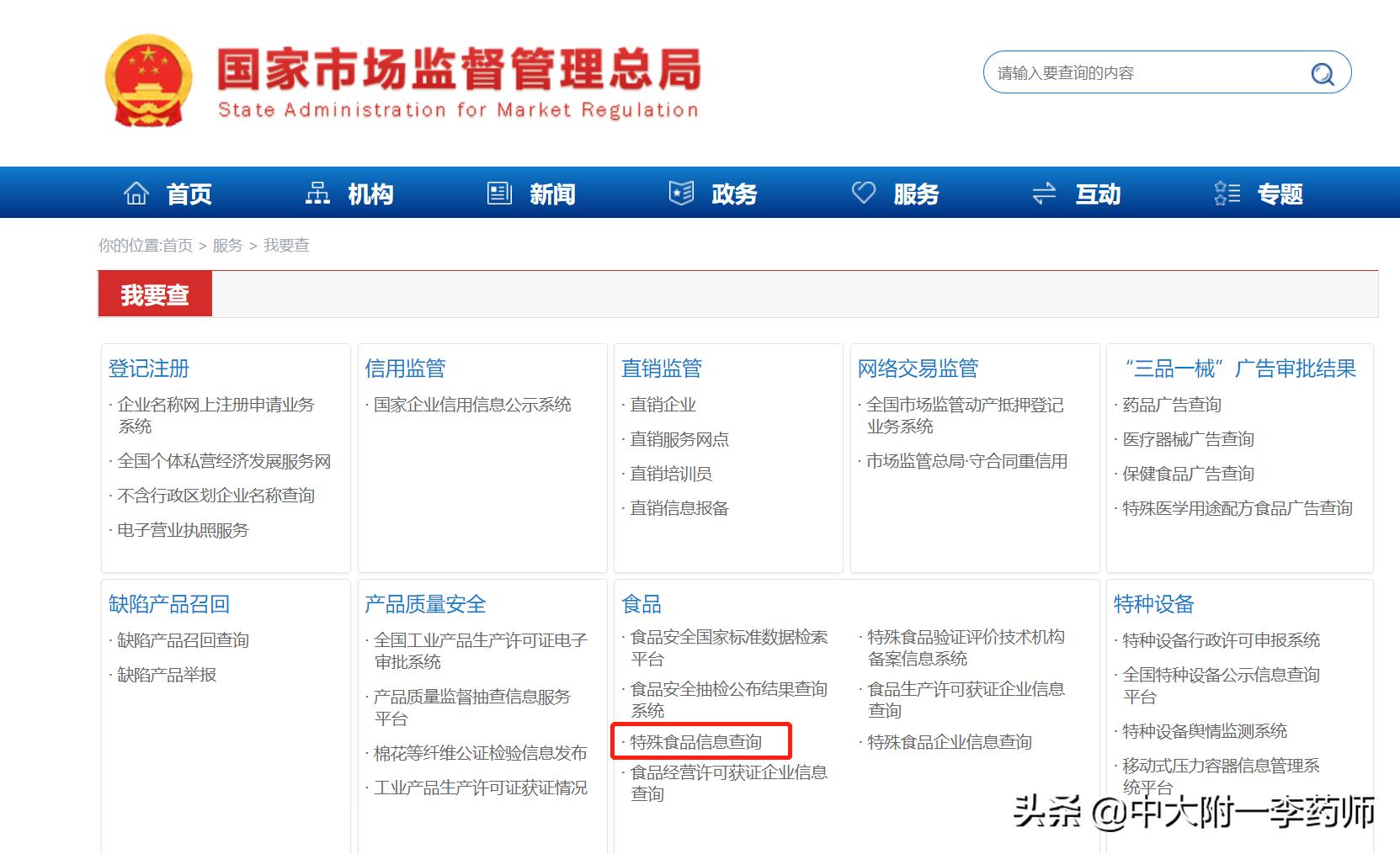Select the arrows icon beside 互动
Viewport: 1400px width, 854px height.
pyautogui.click(x=1044, y=193)
